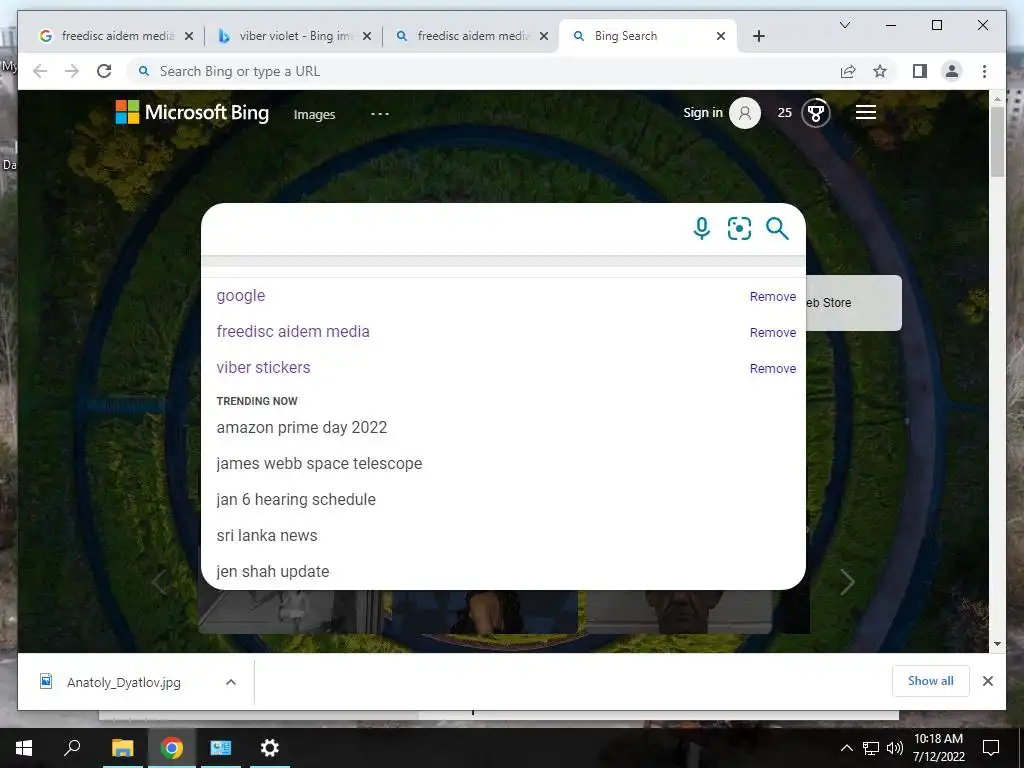Click the rewards points count 25
1024x768 pixels.
pyautogui.click(x=784, y=113)
